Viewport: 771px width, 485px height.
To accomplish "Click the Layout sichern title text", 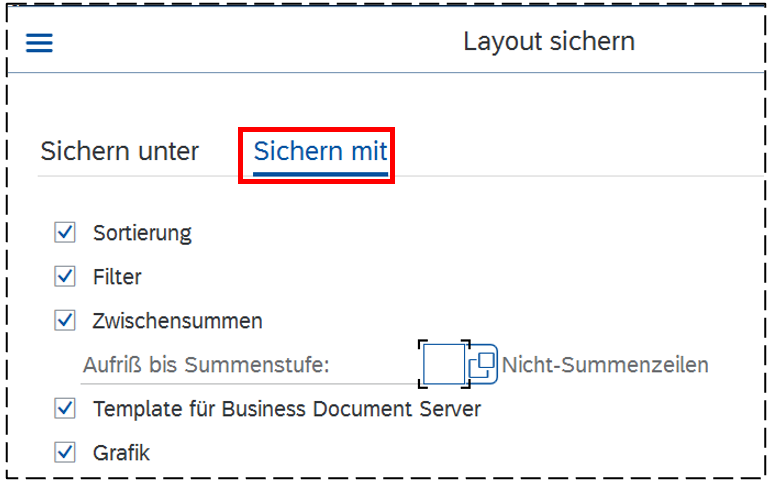I will pyautogui.click(x=548, y=42).
